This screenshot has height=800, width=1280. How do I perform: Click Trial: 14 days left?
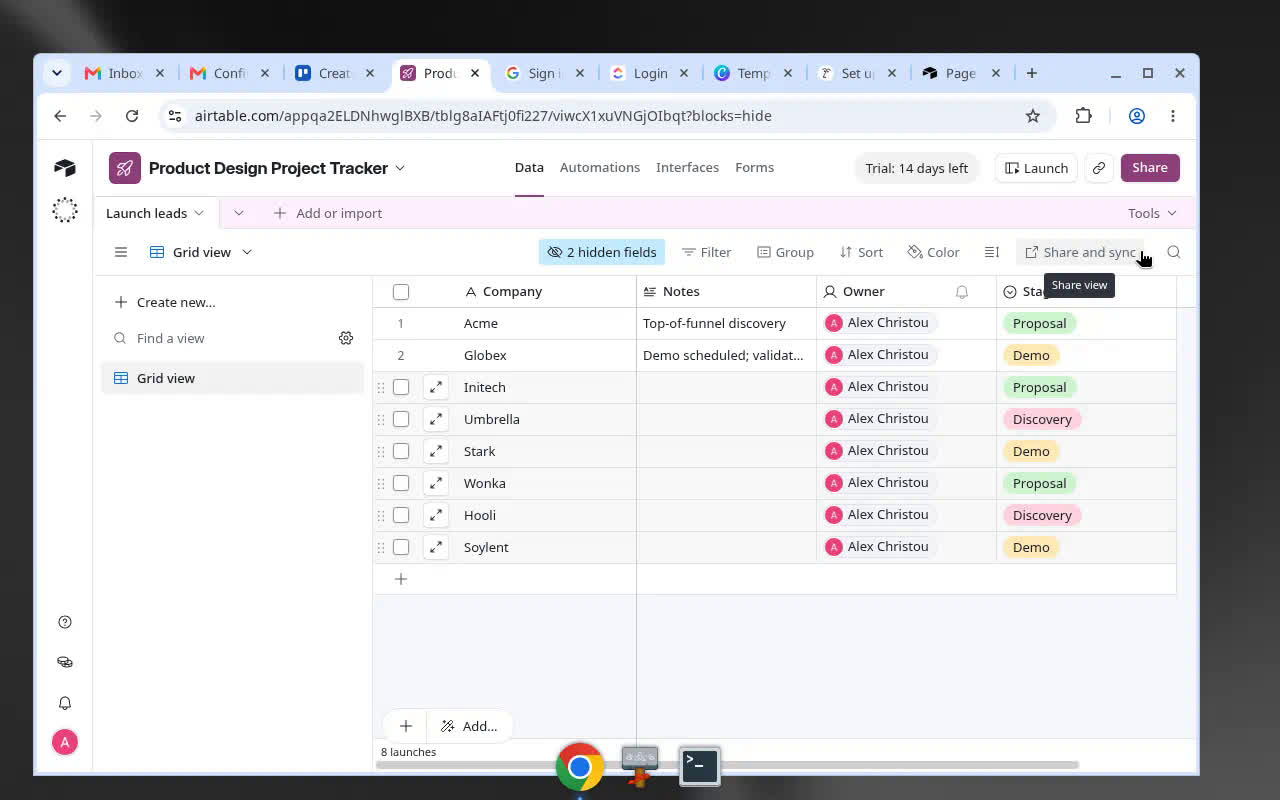(916, 168)
